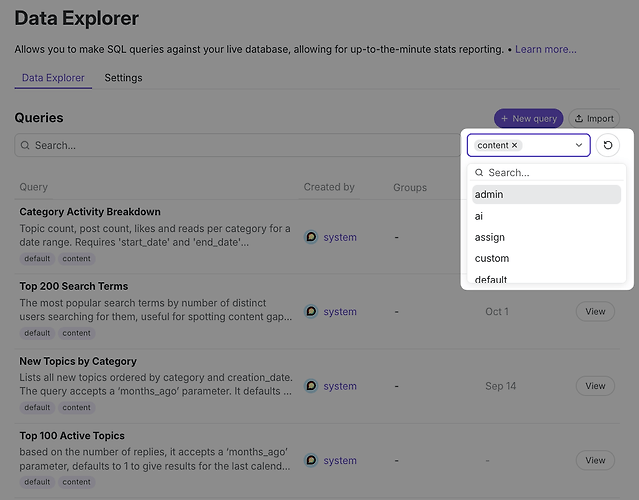Click content tag under Top 200 Search Terms
Image resolution: width=639 pixels, height=500 pixels.
[77, 333]
